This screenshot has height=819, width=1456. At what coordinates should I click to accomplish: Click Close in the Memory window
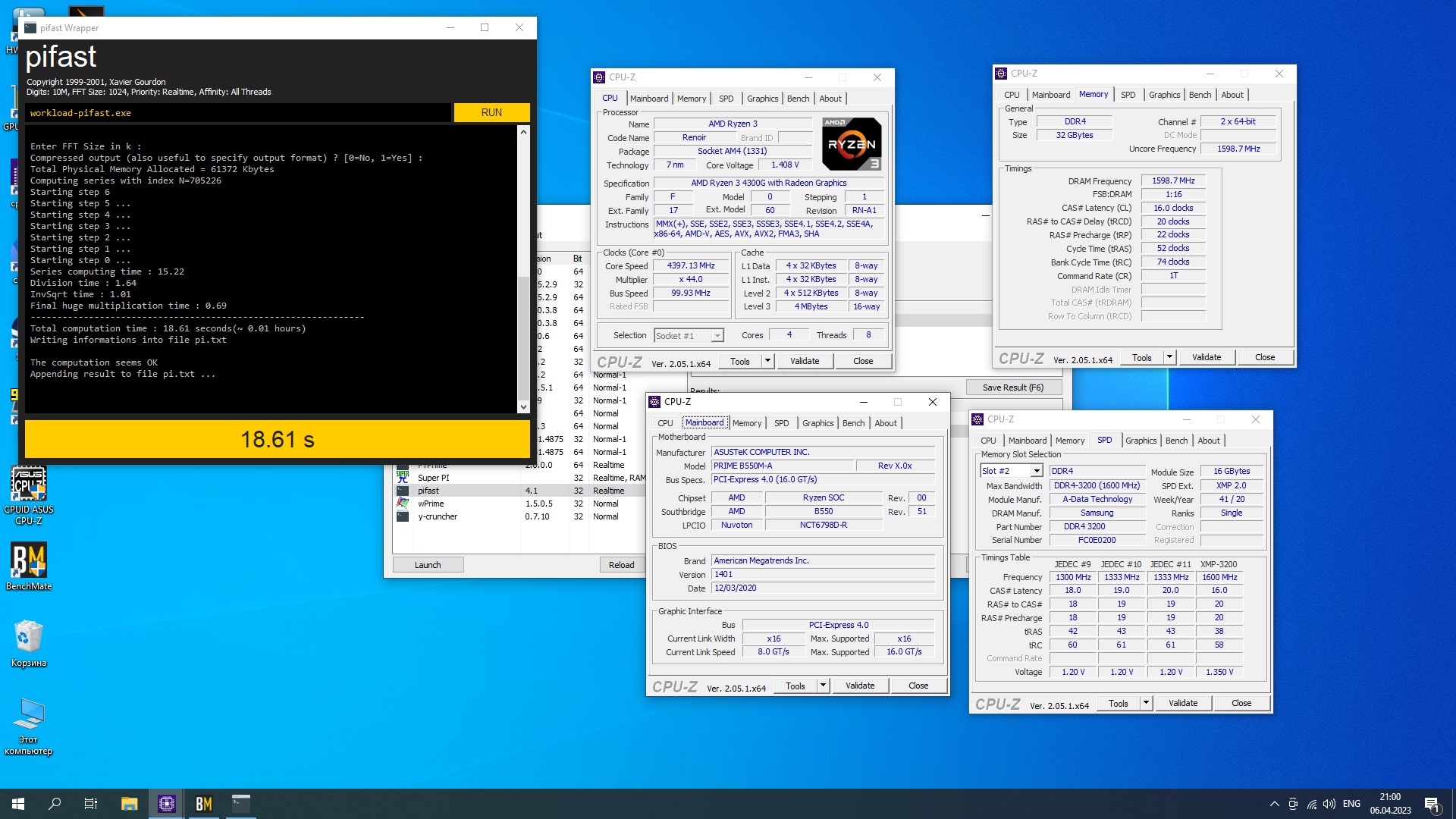pyautogui.click(x=1264, y=357)
